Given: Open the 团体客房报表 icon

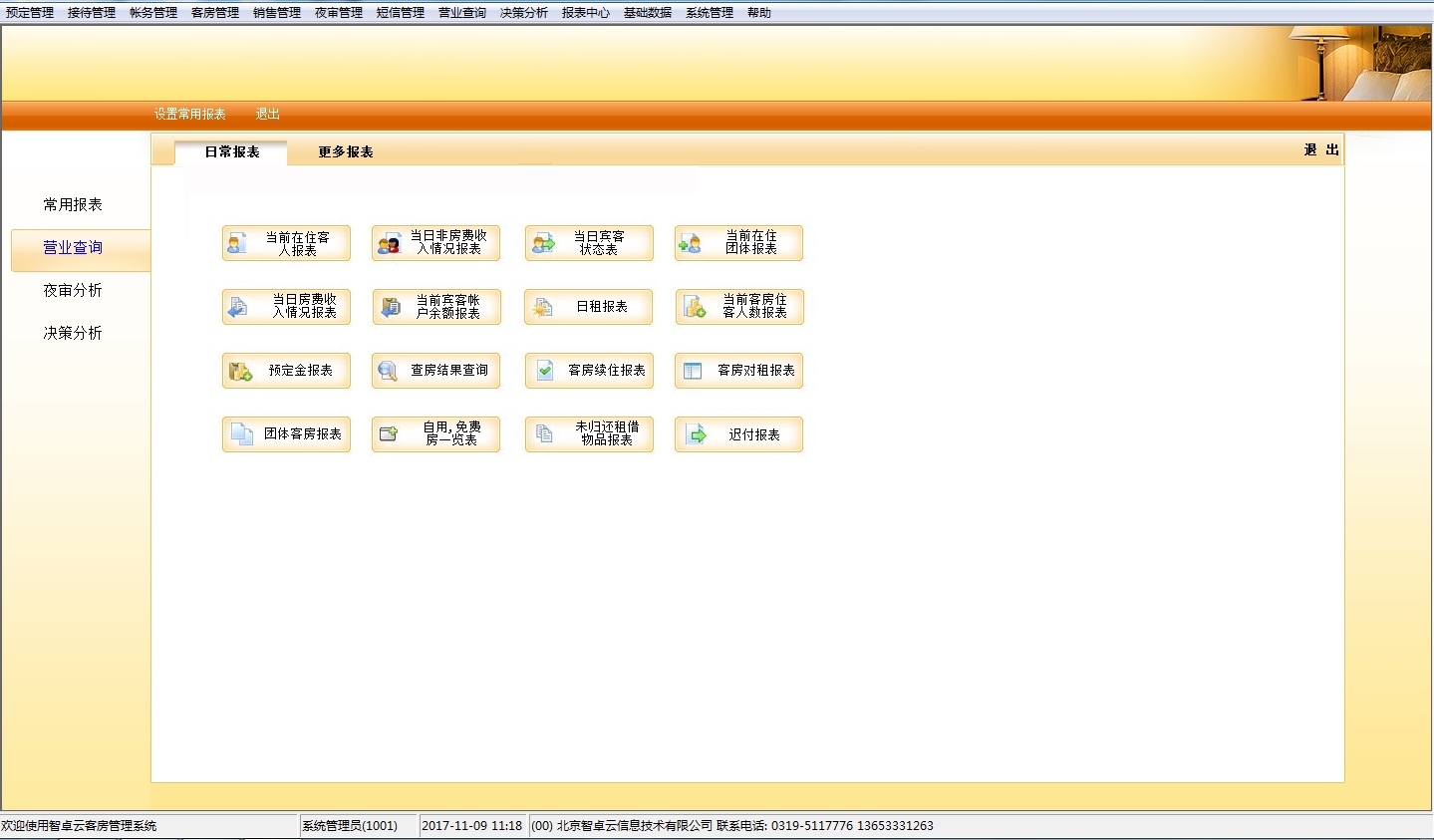Looking at the screenshot, I should pyautogui.click(x=241, y=434).
